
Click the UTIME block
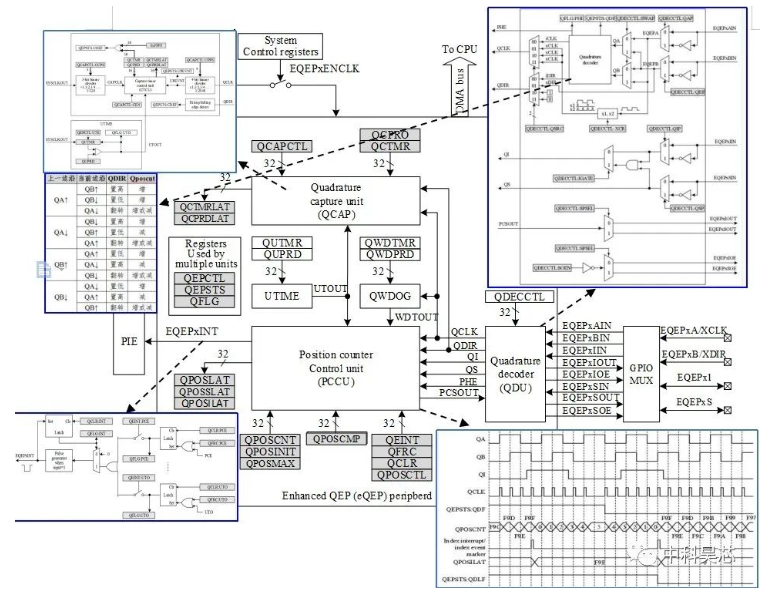(282, 296)
